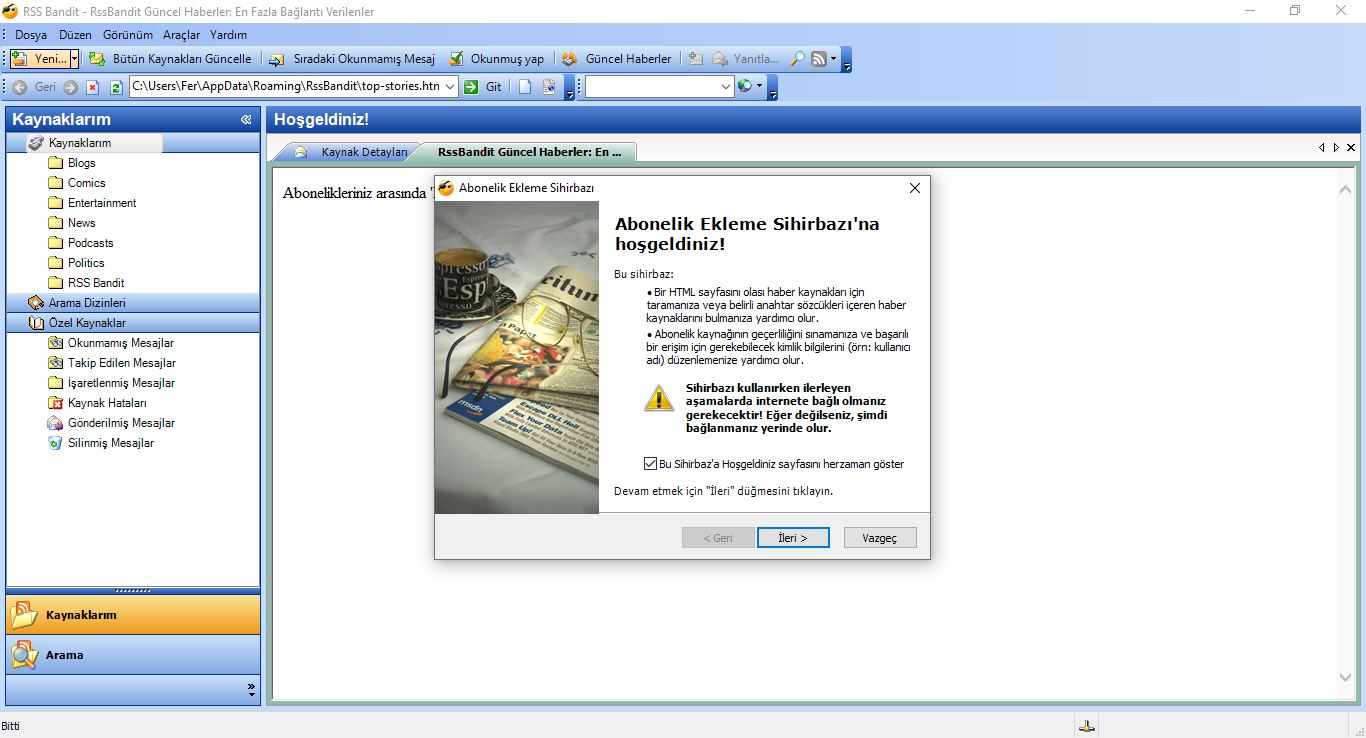The height and width of the screenshot is (738, 1366).
Task: Click the tab scroll left arrow
Action: 1322,147
